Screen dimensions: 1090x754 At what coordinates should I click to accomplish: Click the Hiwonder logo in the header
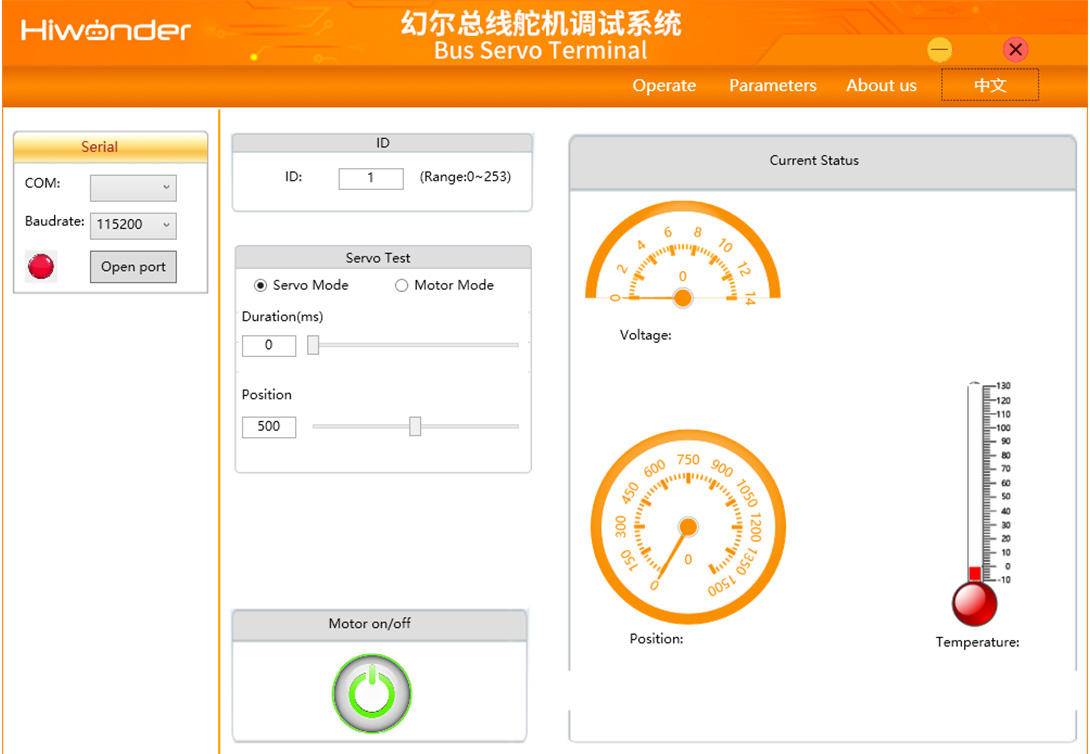pos(105,30)
